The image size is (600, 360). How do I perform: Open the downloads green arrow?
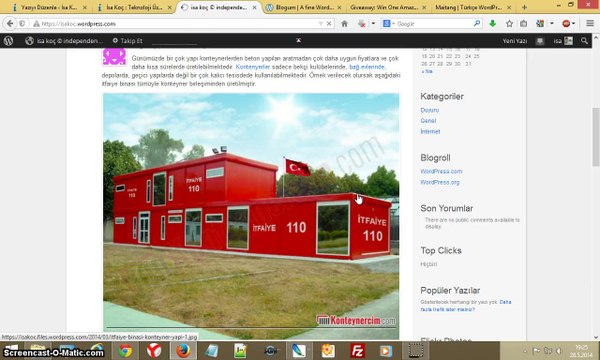click(492, 24)
